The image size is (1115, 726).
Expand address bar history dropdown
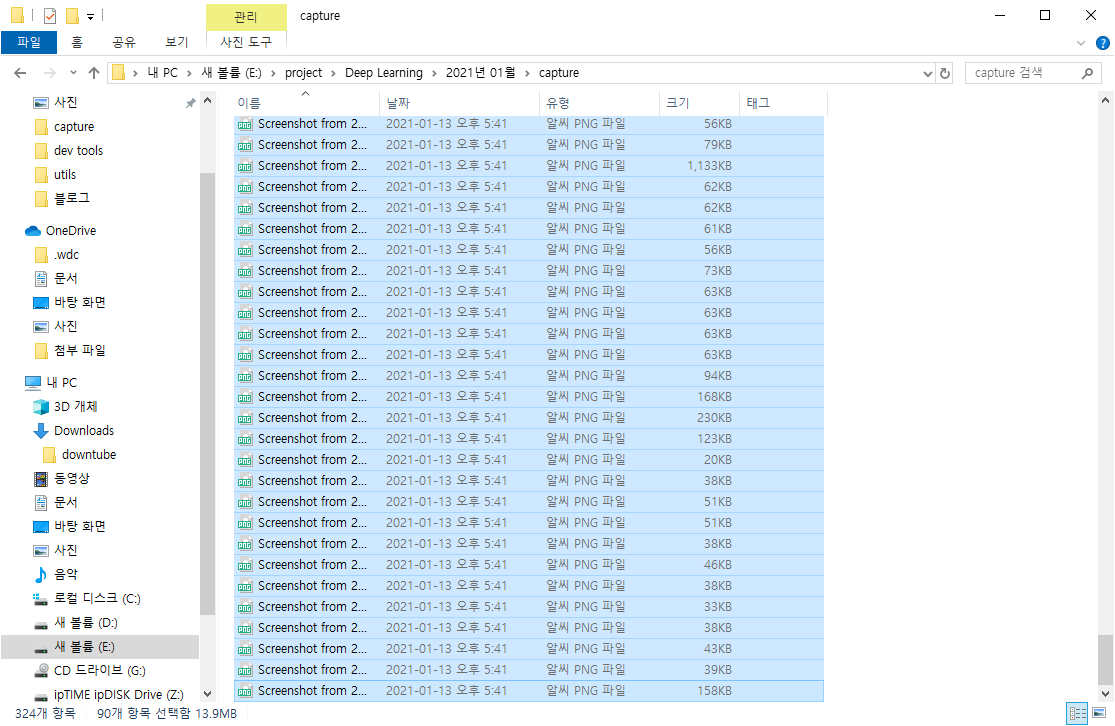(x=927, y=73)
